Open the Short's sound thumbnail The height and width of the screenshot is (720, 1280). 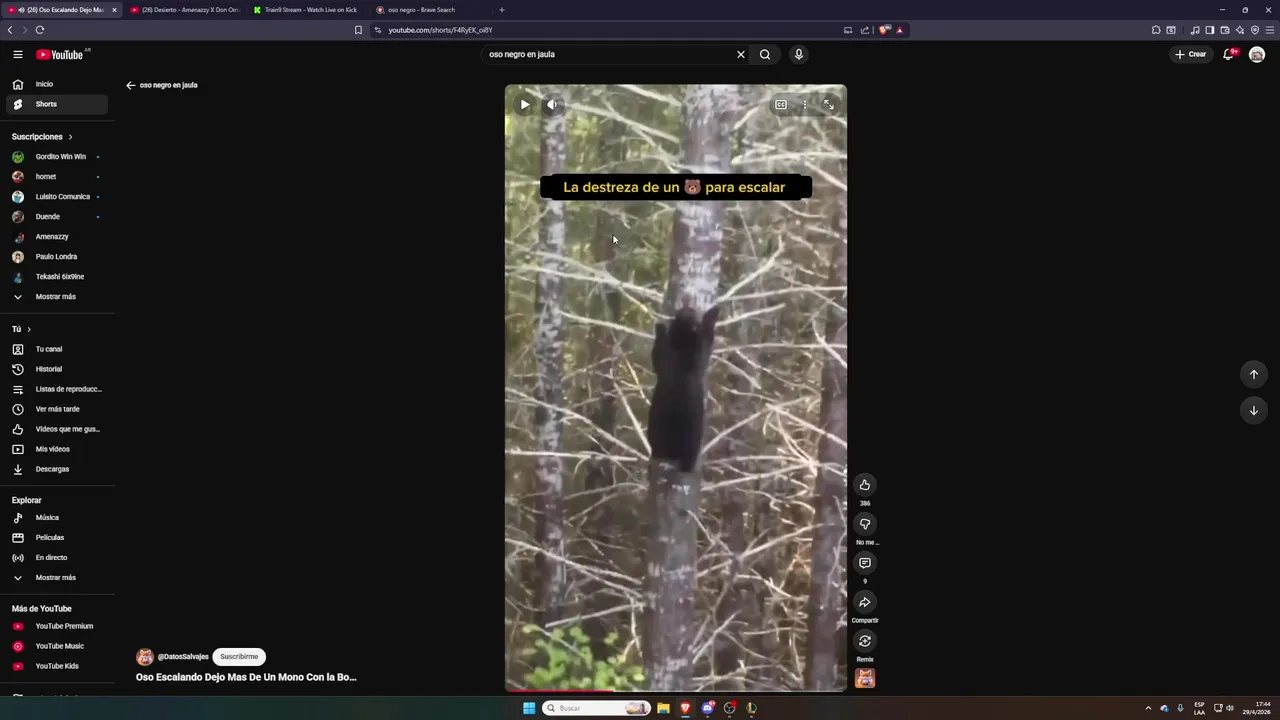point(865,678)
